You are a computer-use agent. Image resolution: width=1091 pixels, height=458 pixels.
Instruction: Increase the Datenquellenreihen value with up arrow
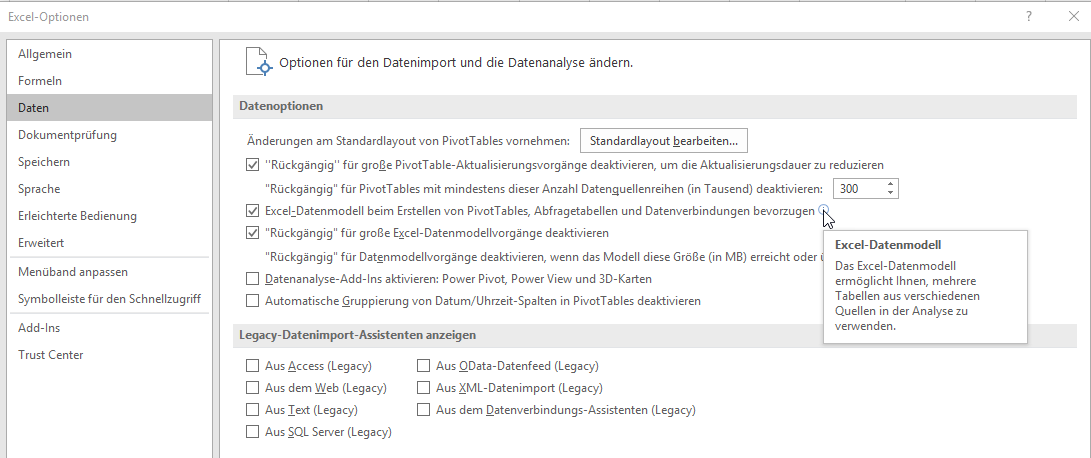tap(889, 183)
